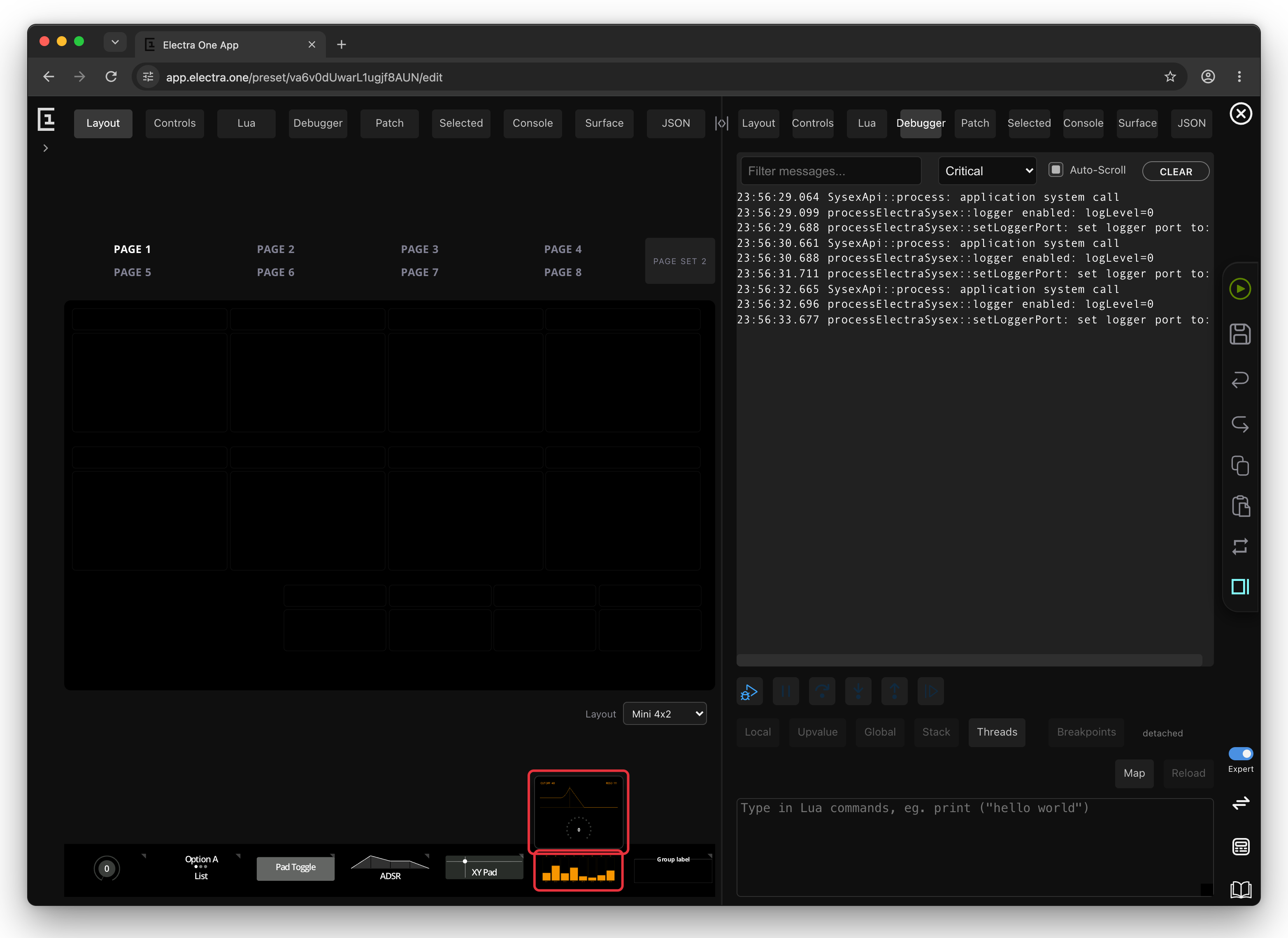Click the floppy disk save icon
This screenshot has width=1288, height=938.
click(1240, 334)
